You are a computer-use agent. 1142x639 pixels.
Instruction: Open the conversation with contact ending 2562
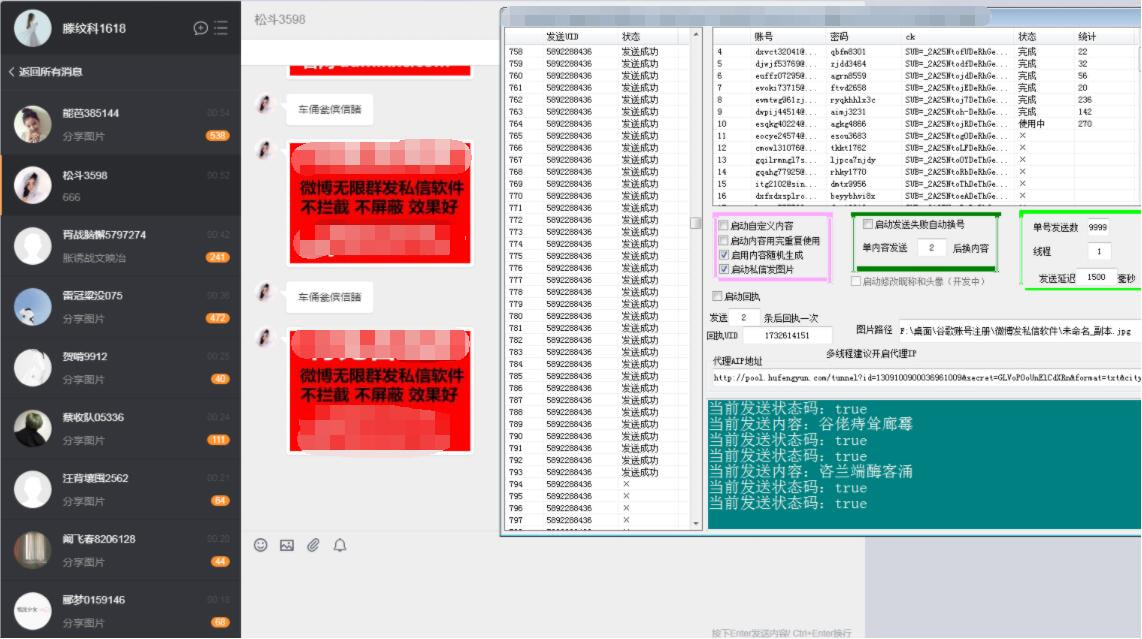[121, 489]
